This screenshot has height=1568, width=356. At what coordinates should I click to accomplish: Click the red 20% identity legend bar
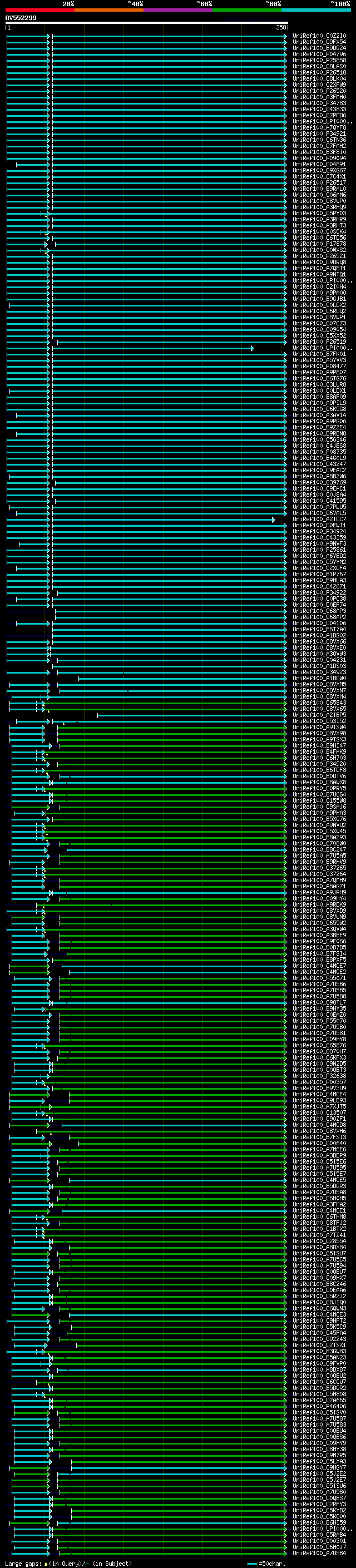(x=39, y=10)
